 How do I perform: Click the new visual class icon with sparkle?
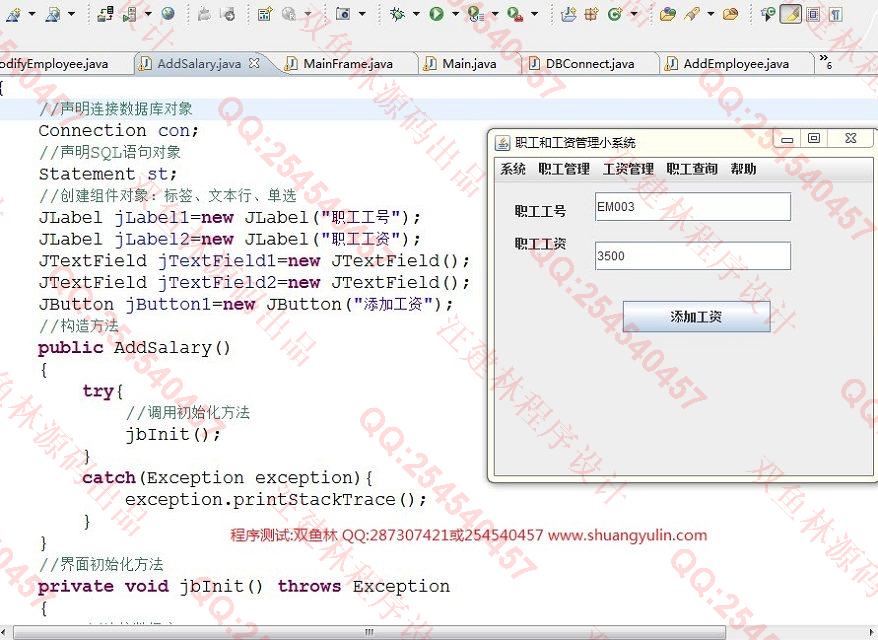[x=265, y=14]
